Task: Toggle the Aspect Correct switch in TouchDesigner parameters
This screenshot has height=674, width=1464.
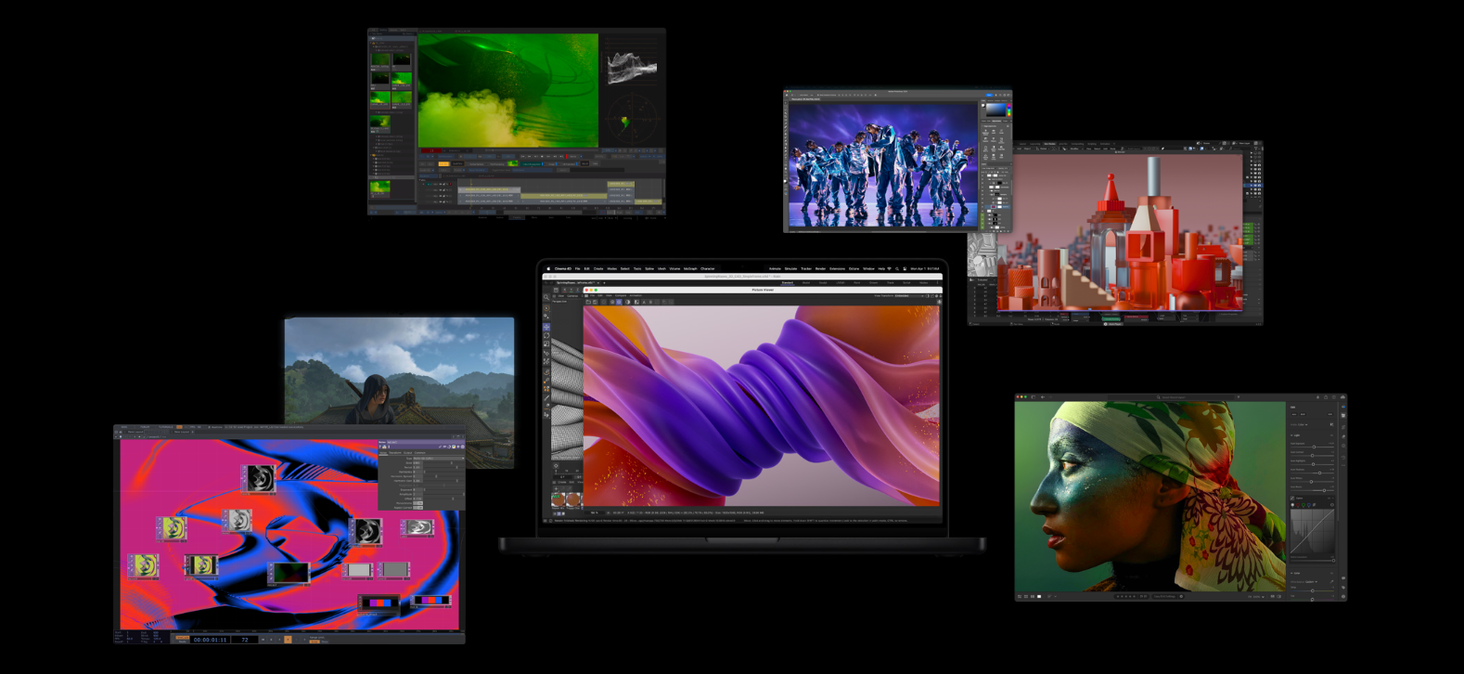Action: click(418, 508)
